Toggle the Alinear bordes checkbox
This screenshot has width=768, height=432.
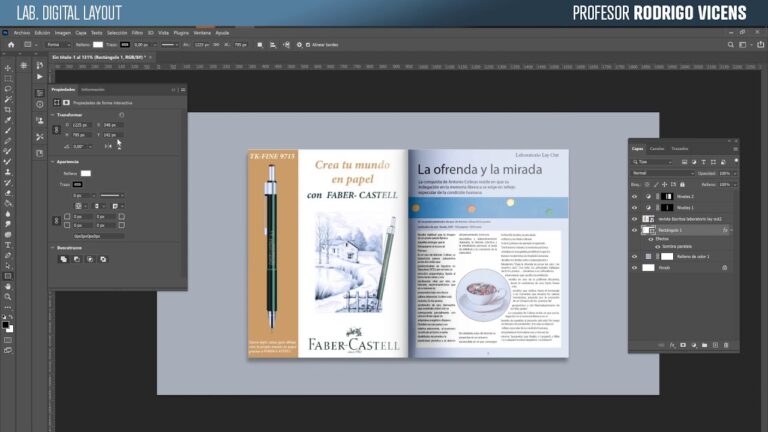point(308,45)
